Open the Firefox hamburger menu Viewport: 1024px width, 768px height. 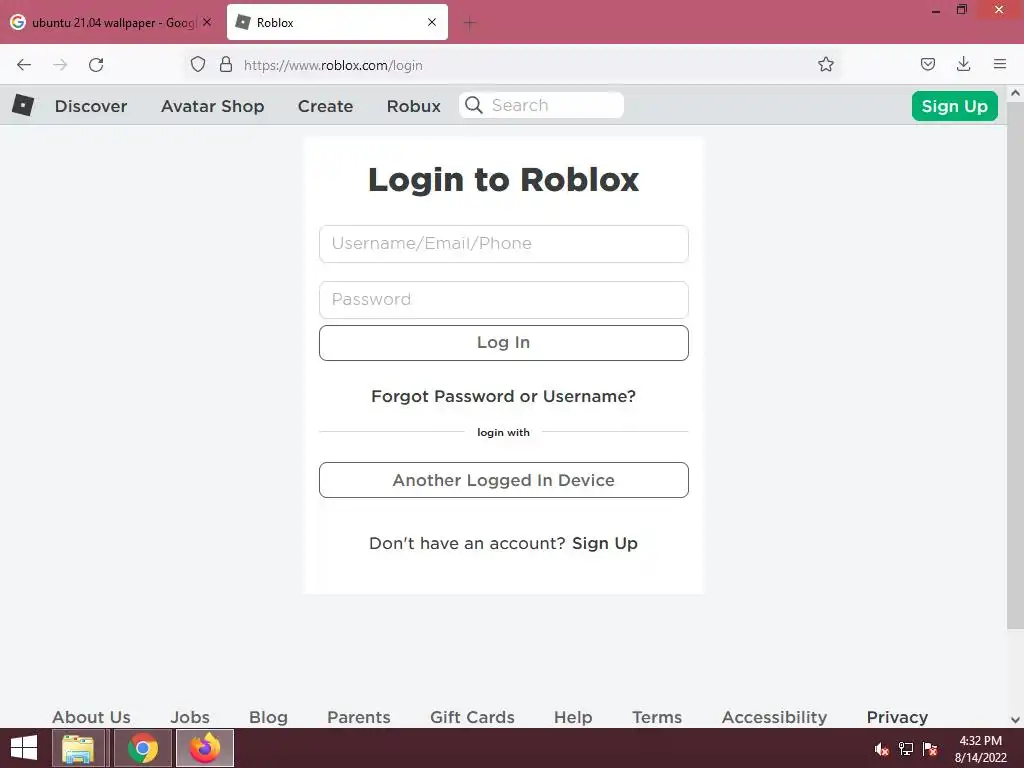point(1000,64)
